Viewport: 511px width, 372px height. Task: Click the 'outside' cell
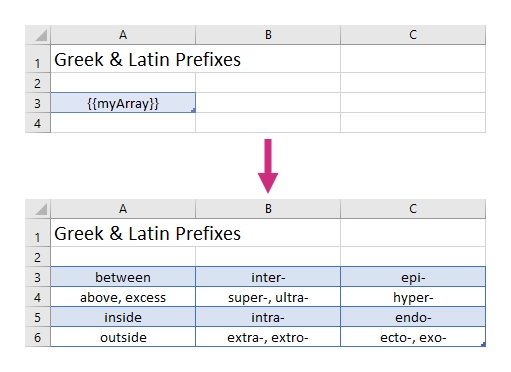tap(123, 337)
